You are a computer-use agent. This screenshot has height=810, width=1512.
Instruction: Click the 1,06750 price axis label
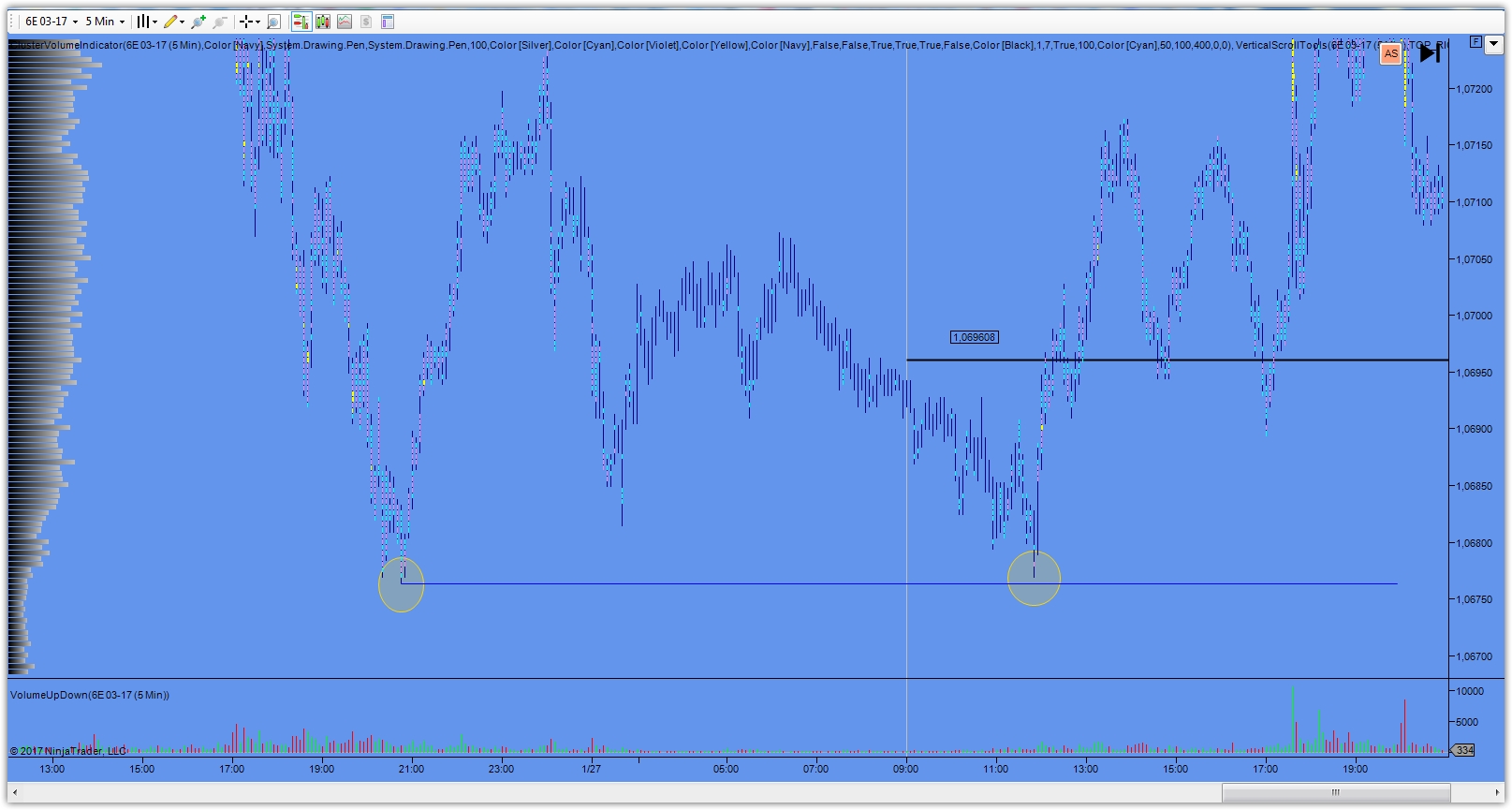(1473, 599)
